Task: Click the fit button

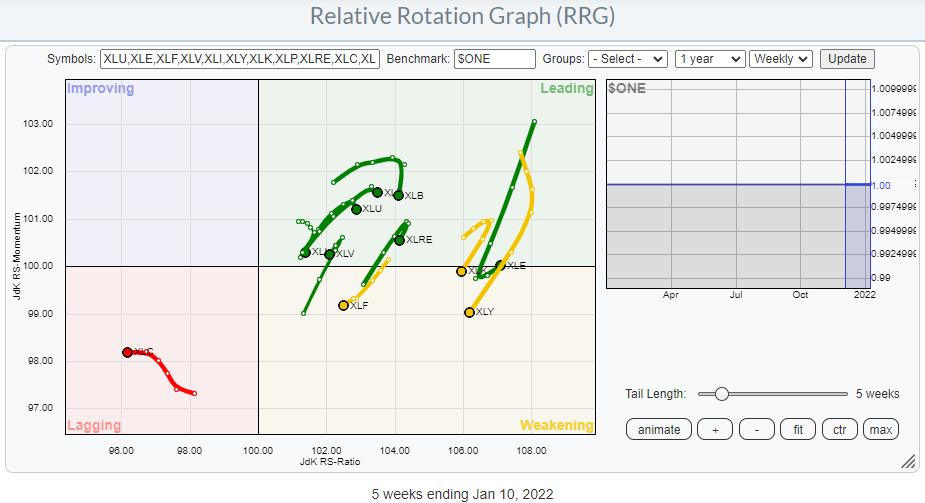Action: tap(796, 430)
